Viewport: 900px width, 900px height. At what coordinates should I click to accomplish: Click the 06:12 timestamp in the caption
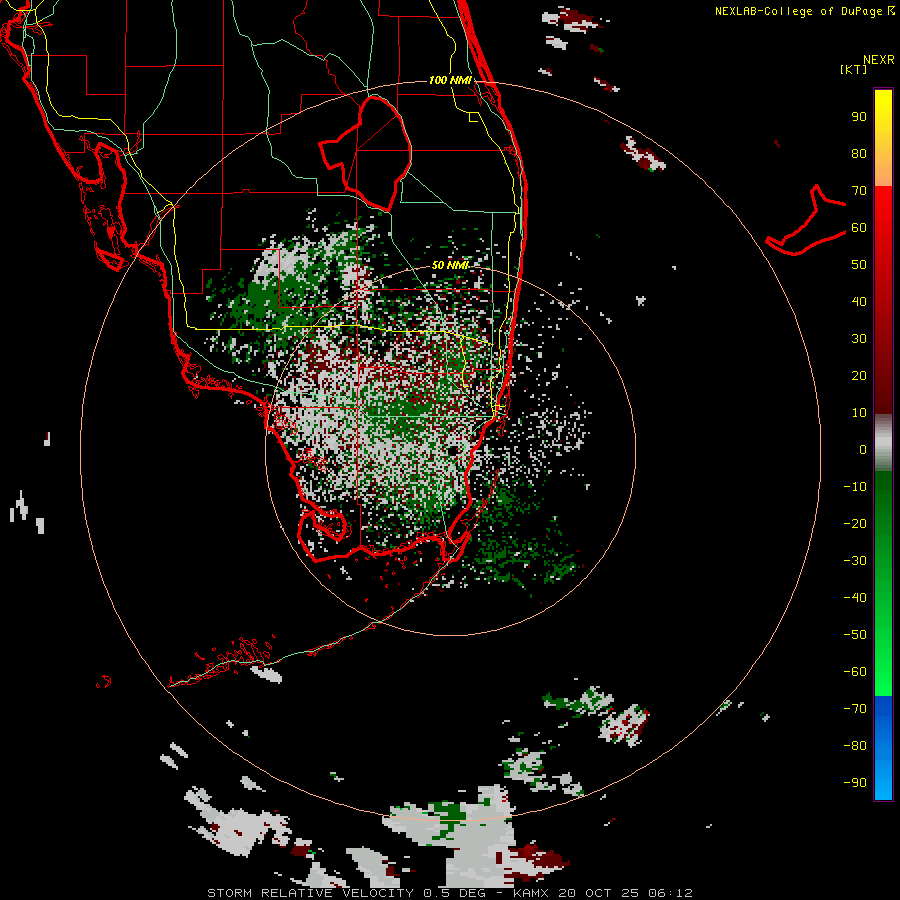[670, 893]
